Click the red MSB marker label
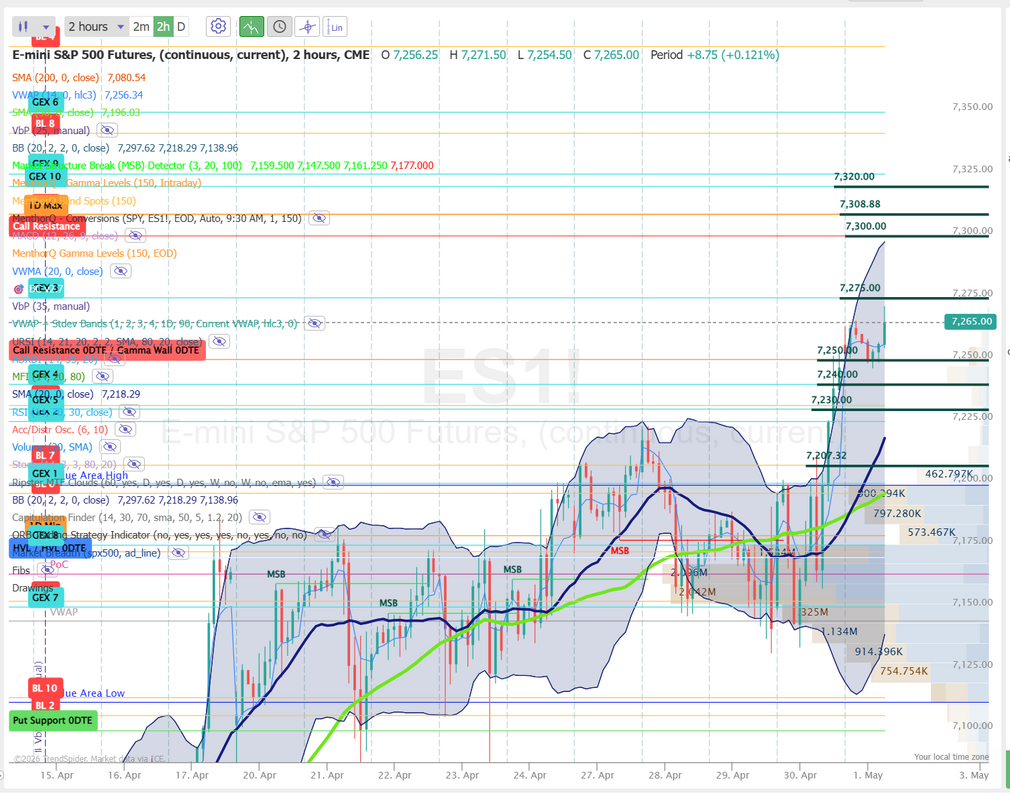This screenshot has height=800, width=1010. [x=620, y=551]
